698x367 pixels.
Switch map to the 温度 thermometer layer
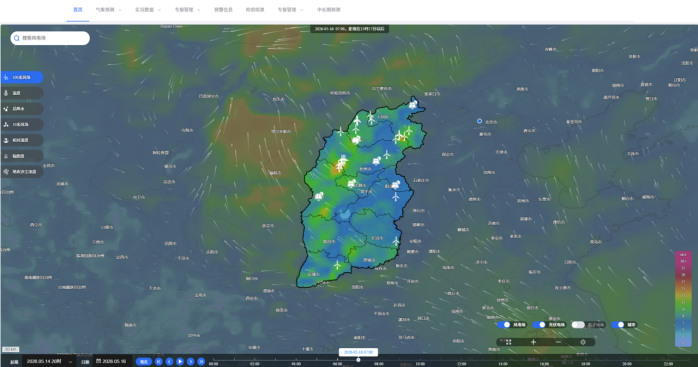click(22, 93)
